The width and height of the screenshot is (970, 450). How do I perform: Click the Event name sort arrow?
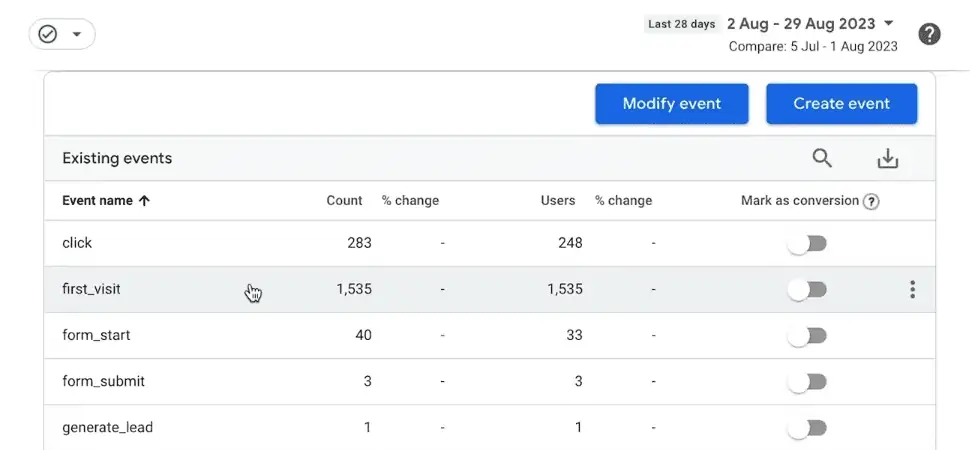tap(144, 201)
